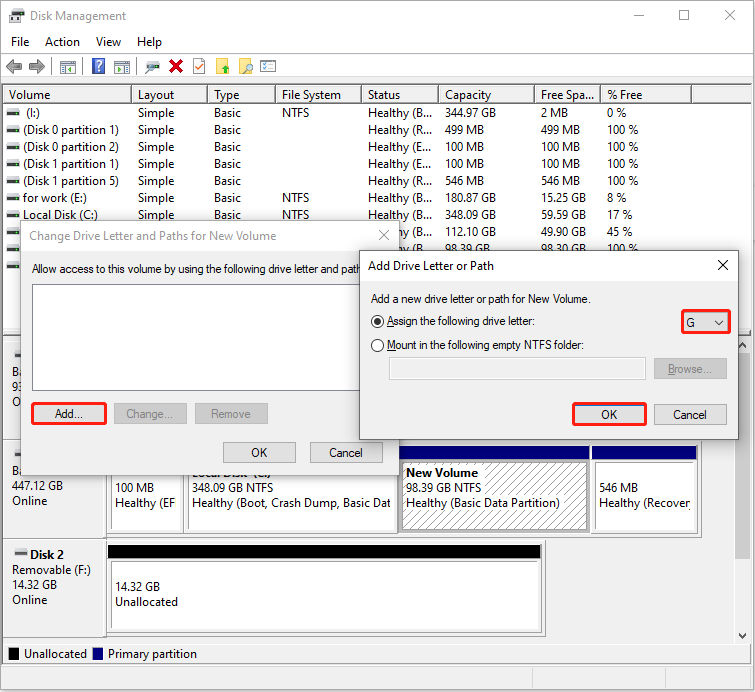Viewport: 755px width, 692px height.
Task: Click the Disk 2 drive icon in graphical view
Action: [x=21, y=552]
